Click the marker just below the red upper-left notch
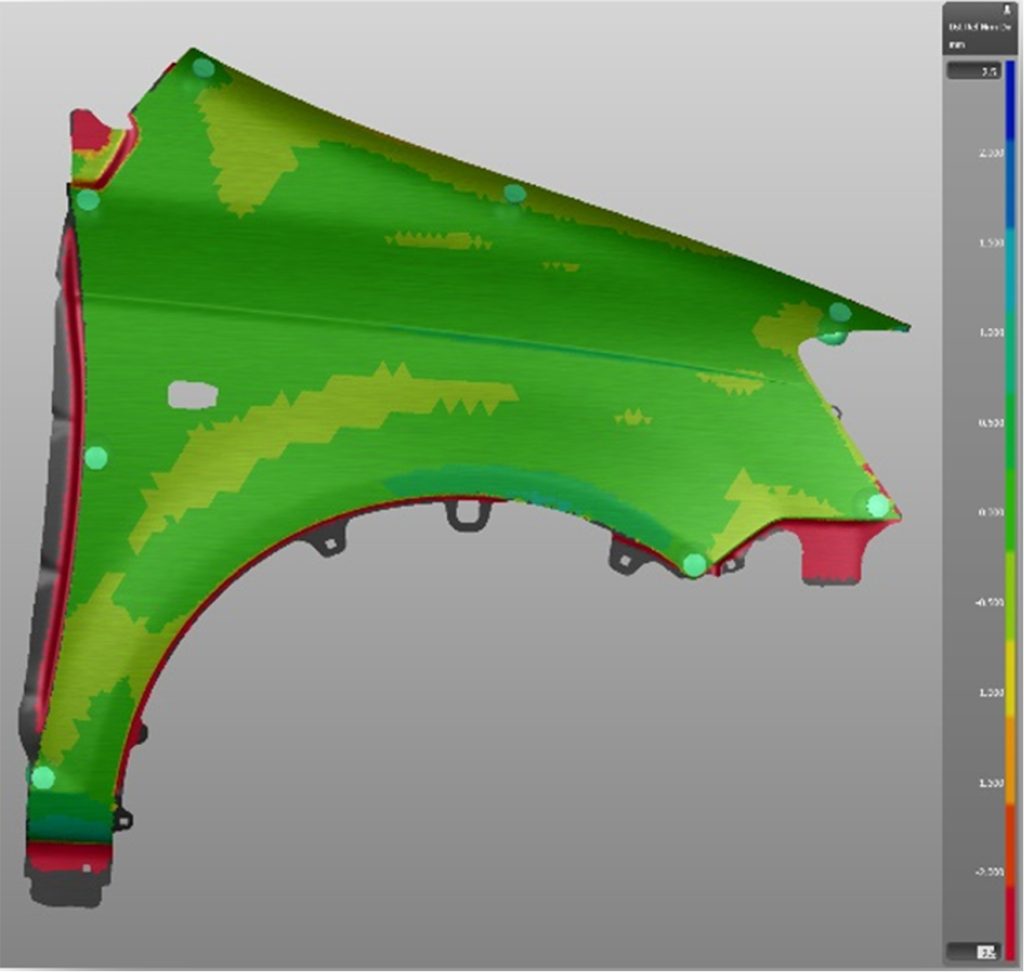 coord(88,200)
